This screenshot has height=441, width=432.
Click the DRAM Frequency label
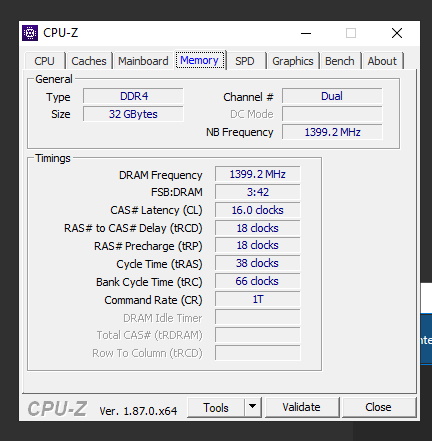[161, 175]
